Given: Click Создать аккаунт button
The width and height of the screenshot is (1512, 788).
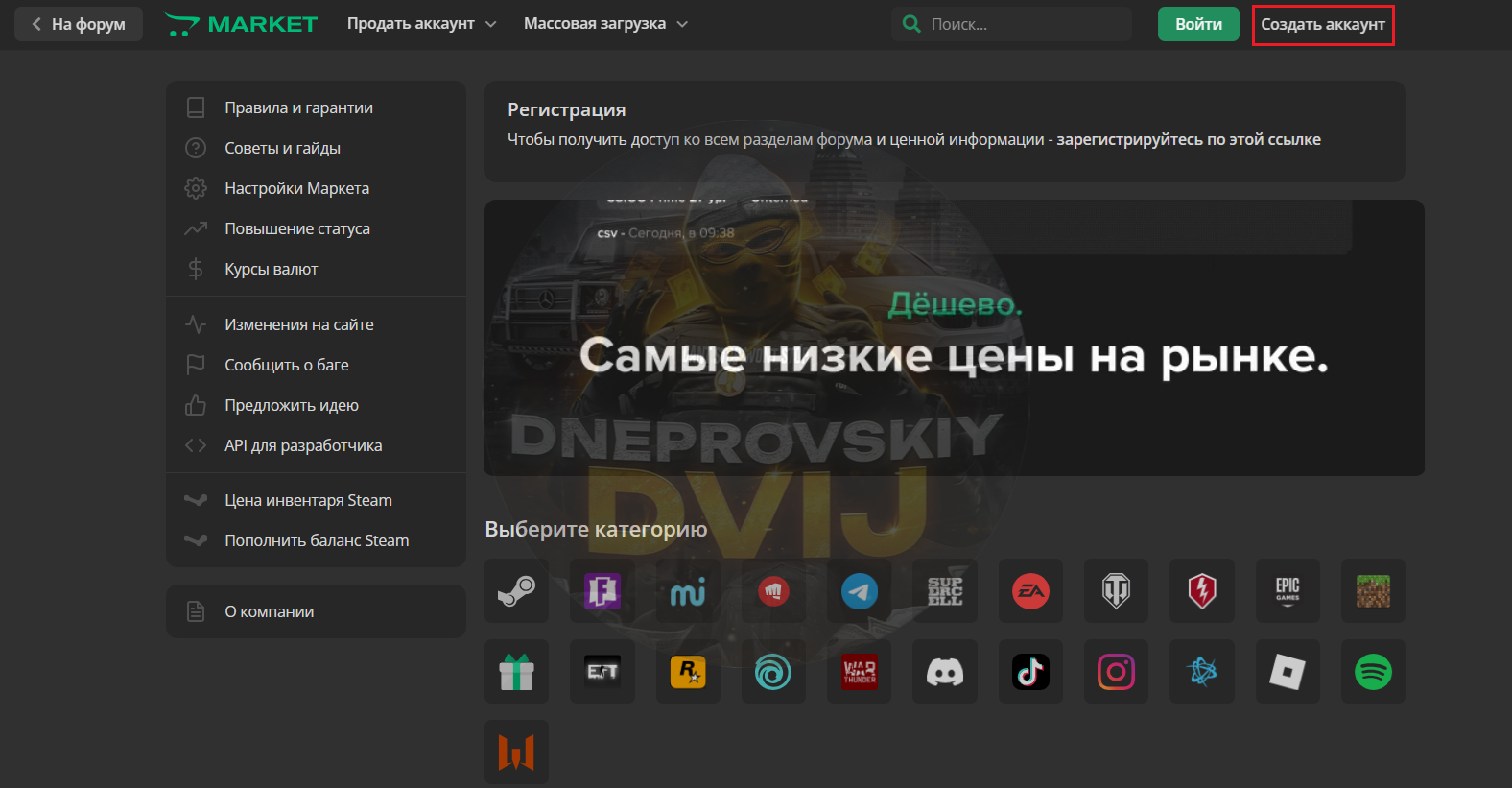Looking at the screenshot, I should (1323, 24).
